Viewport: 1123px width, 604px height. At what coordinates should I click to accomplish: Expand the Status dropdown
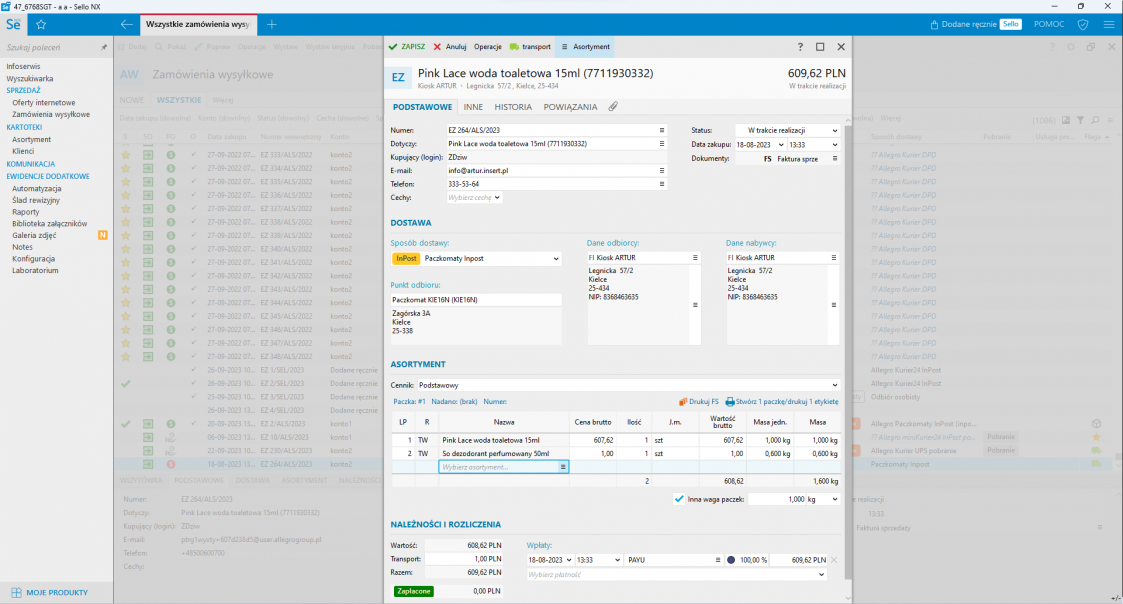pyautogui.click(x=833, y=130)
